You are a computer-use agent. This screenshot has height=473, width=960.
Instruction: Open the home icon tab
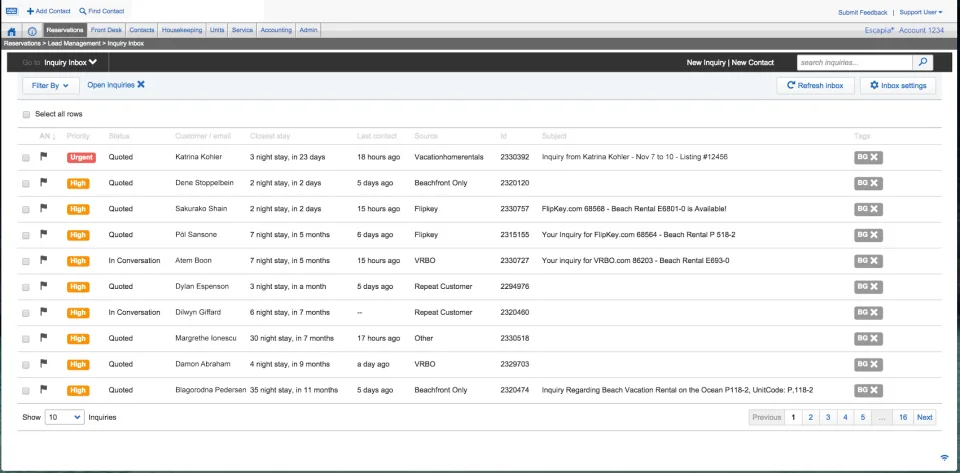tap(12, 31)
